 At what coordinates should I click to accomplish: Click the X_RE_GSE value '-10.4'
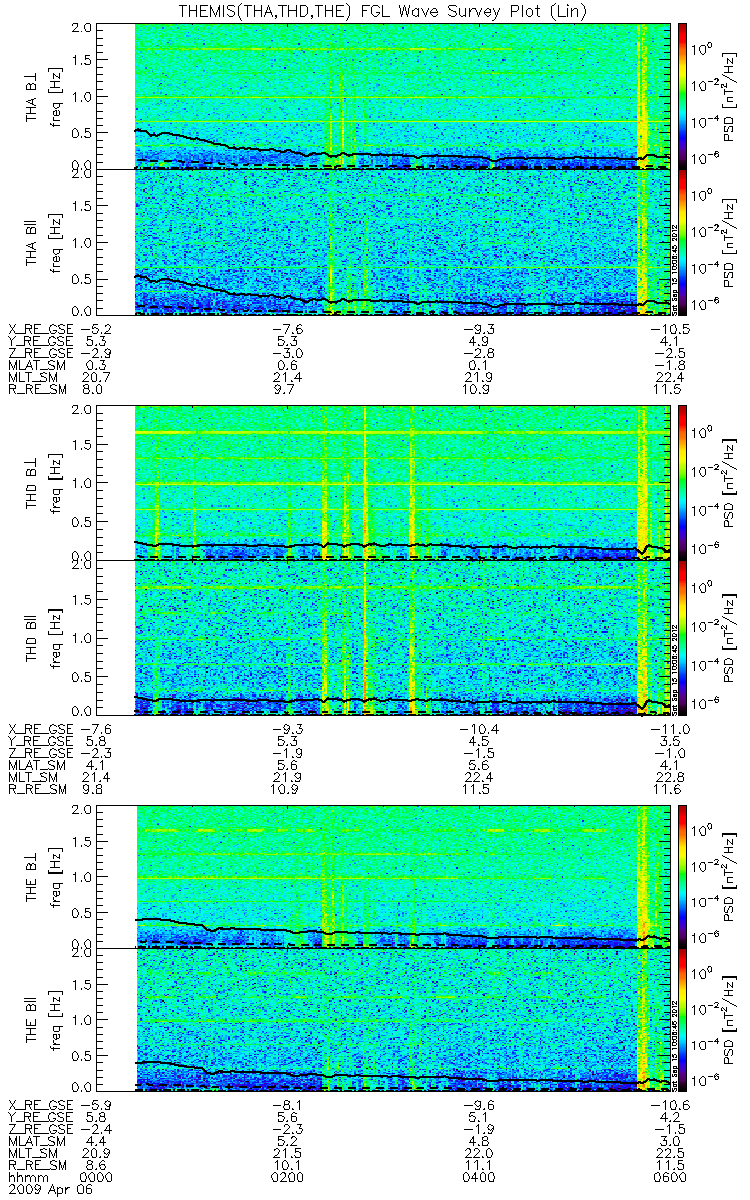478,729
